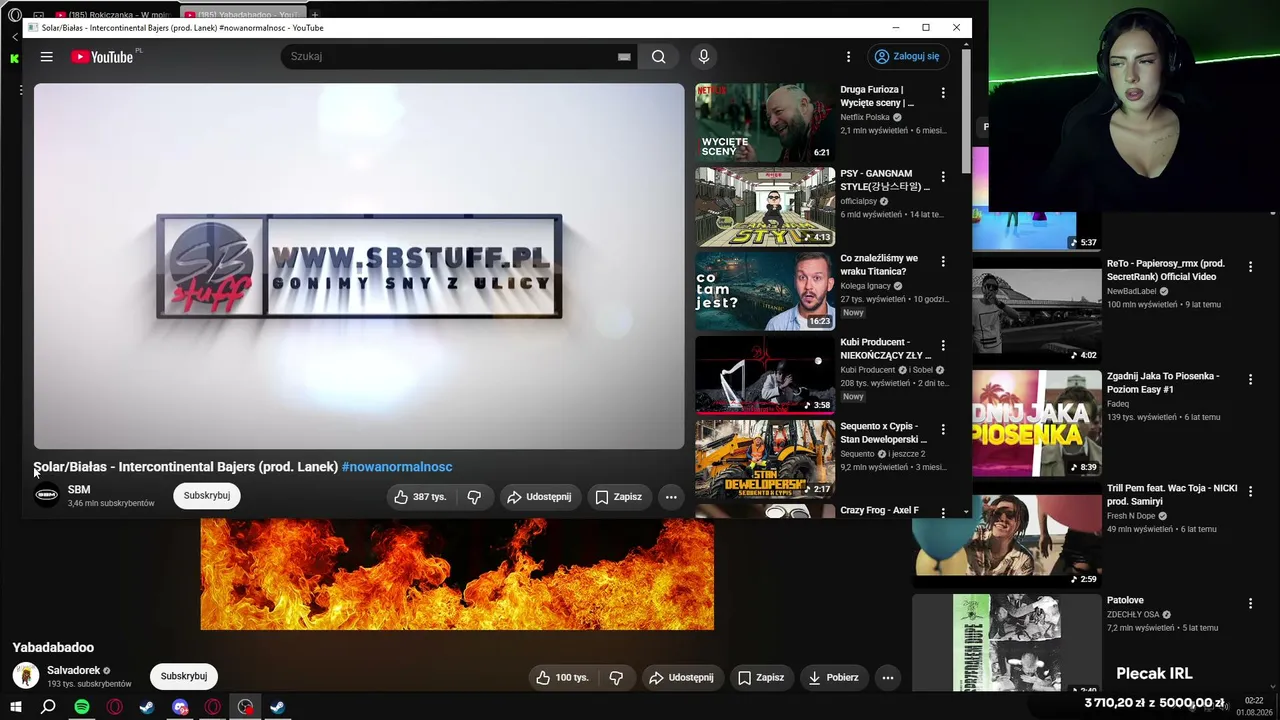This screenshot has width=1280, height=720.
Task: Open more actions for Yabadabadoo video
Action: tap(887, 678)
